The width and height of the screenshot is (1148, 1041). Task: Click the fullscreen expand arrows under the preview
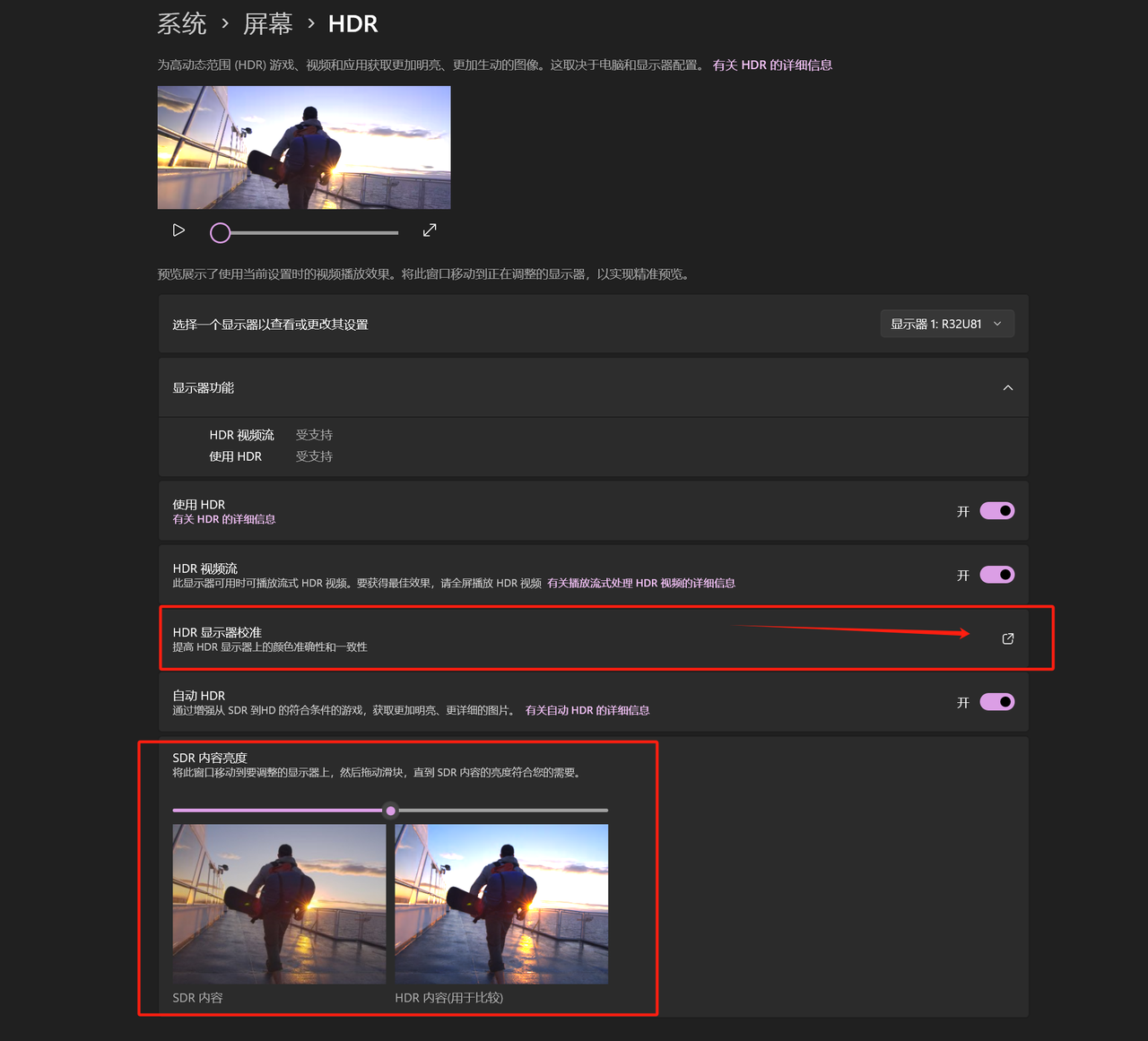pyautogui.click(x=430, y=230)
